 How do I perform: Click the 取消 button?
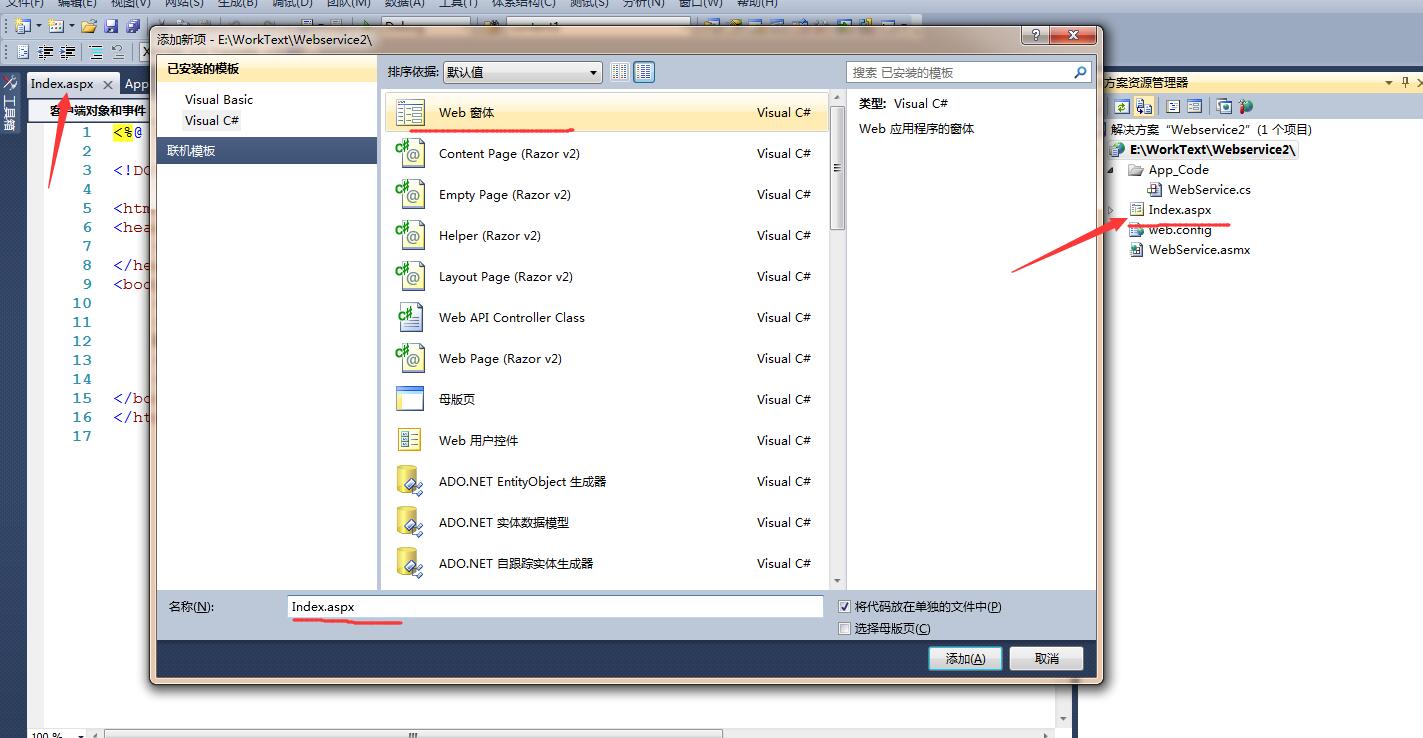click(x=1047, y=658)
